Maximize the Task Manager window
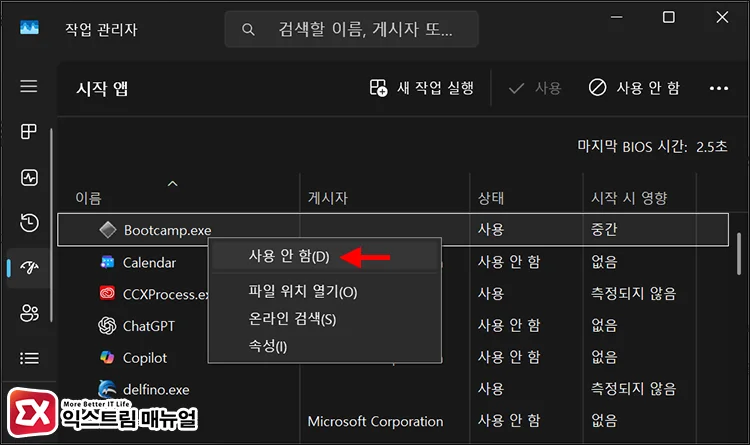The image size is (750, 445). [x=669, y=17]
